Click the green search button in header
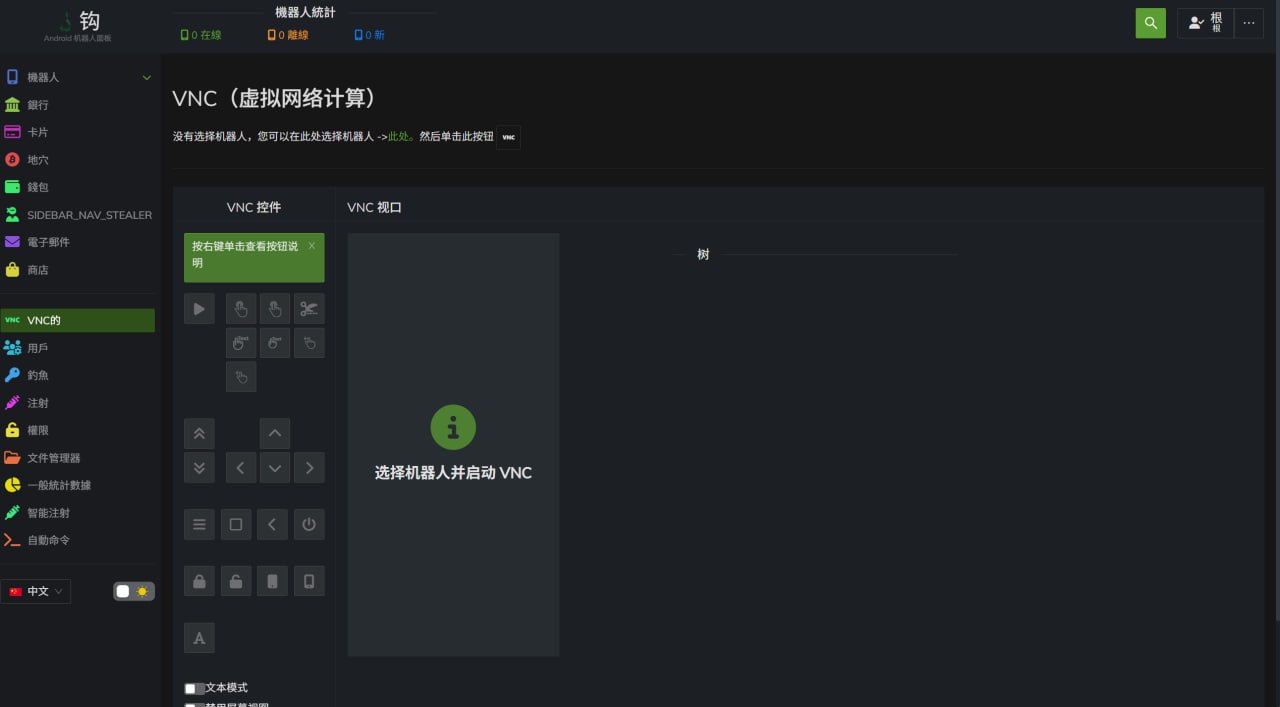 [1151, 23]
